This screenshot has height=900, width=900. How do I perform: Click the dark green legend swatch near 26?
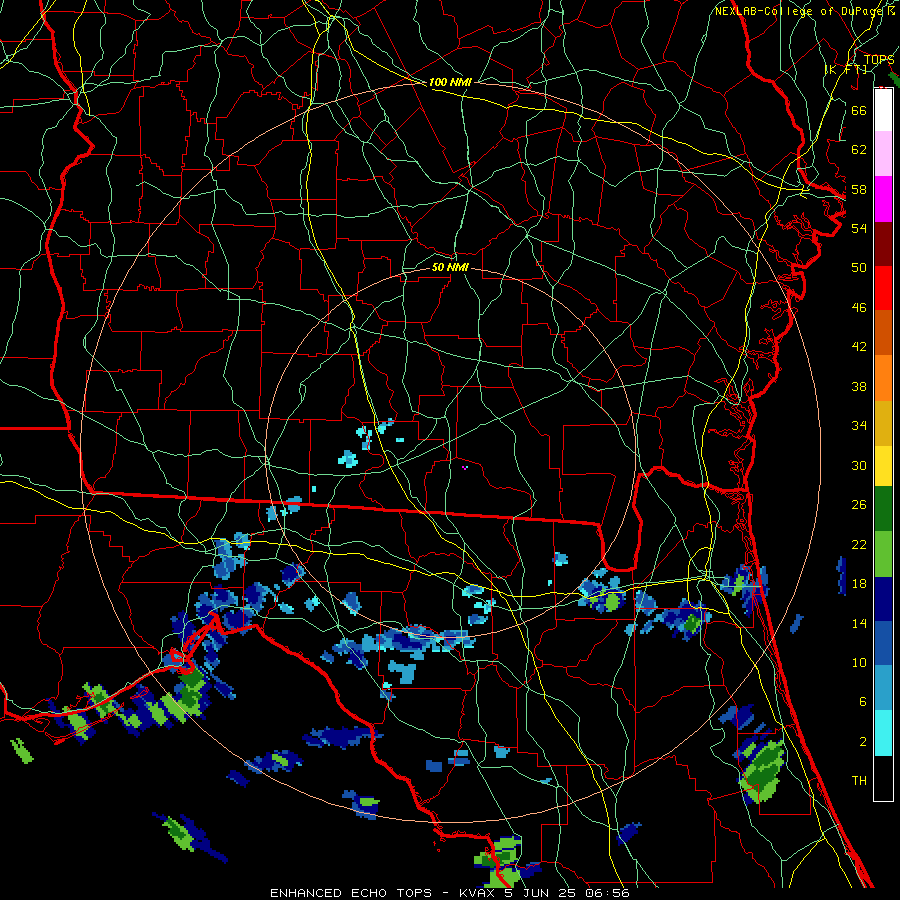883,509
